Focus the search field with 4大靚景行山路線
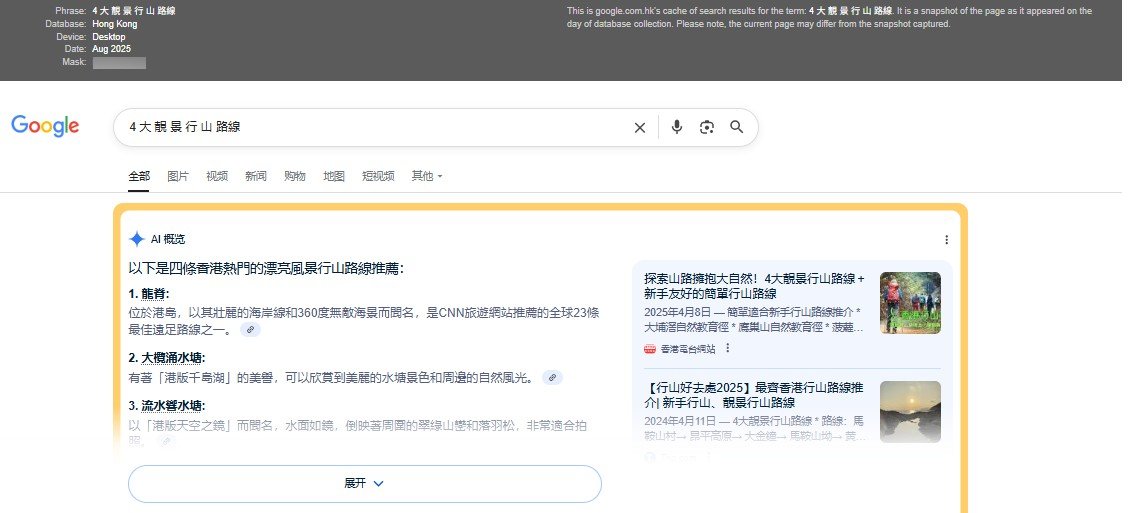 pyautogui.click(x=374, y=127)
